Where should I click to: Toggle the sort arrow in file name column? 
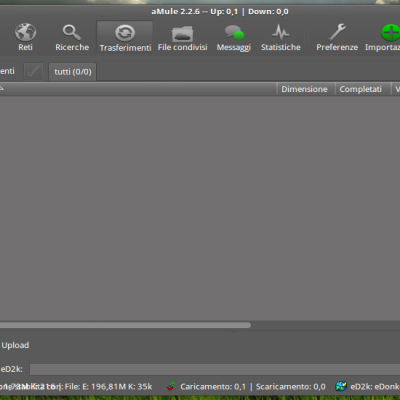[1, 88]
